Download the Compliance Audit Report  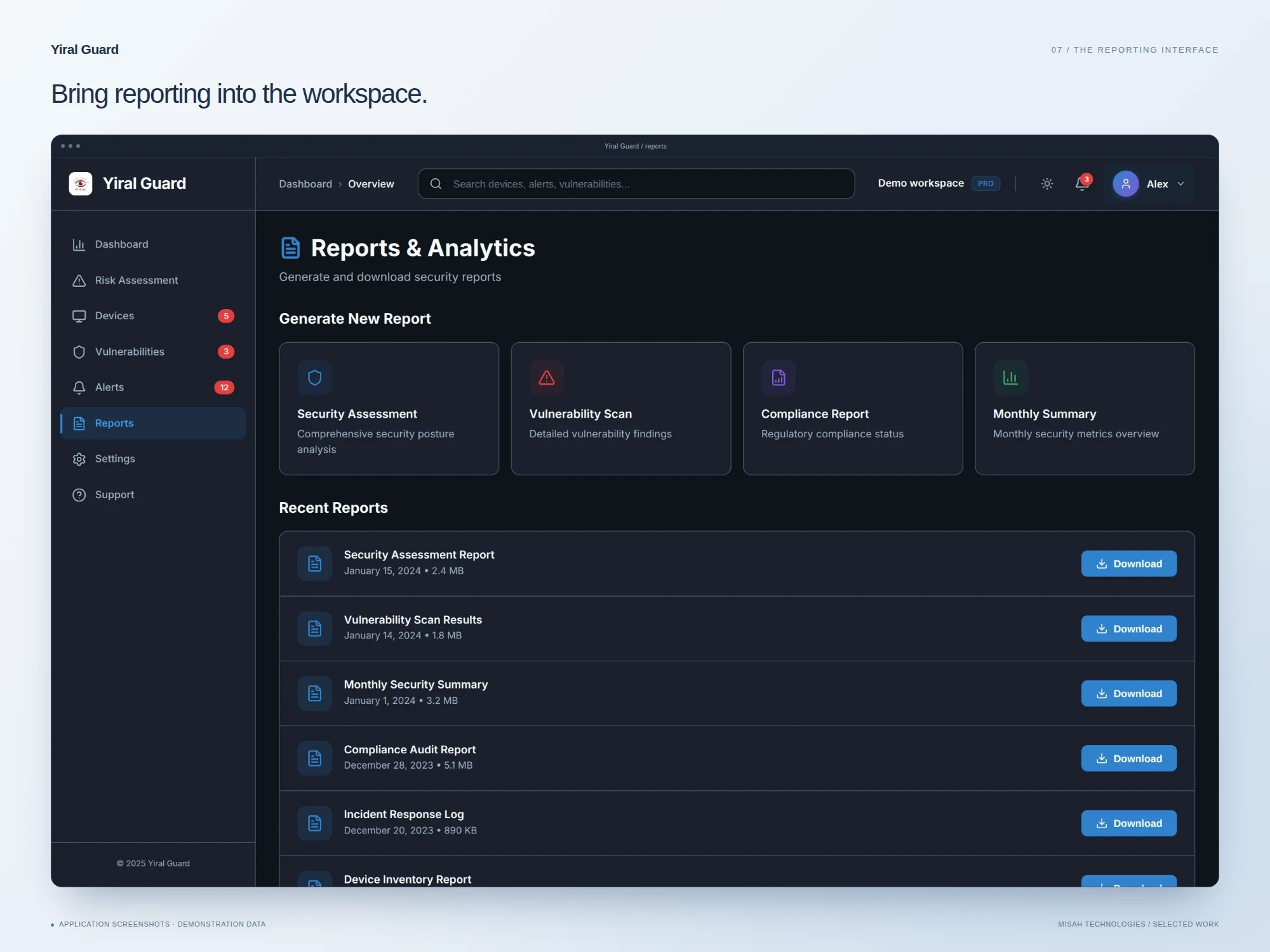[x=1128, y=758]
